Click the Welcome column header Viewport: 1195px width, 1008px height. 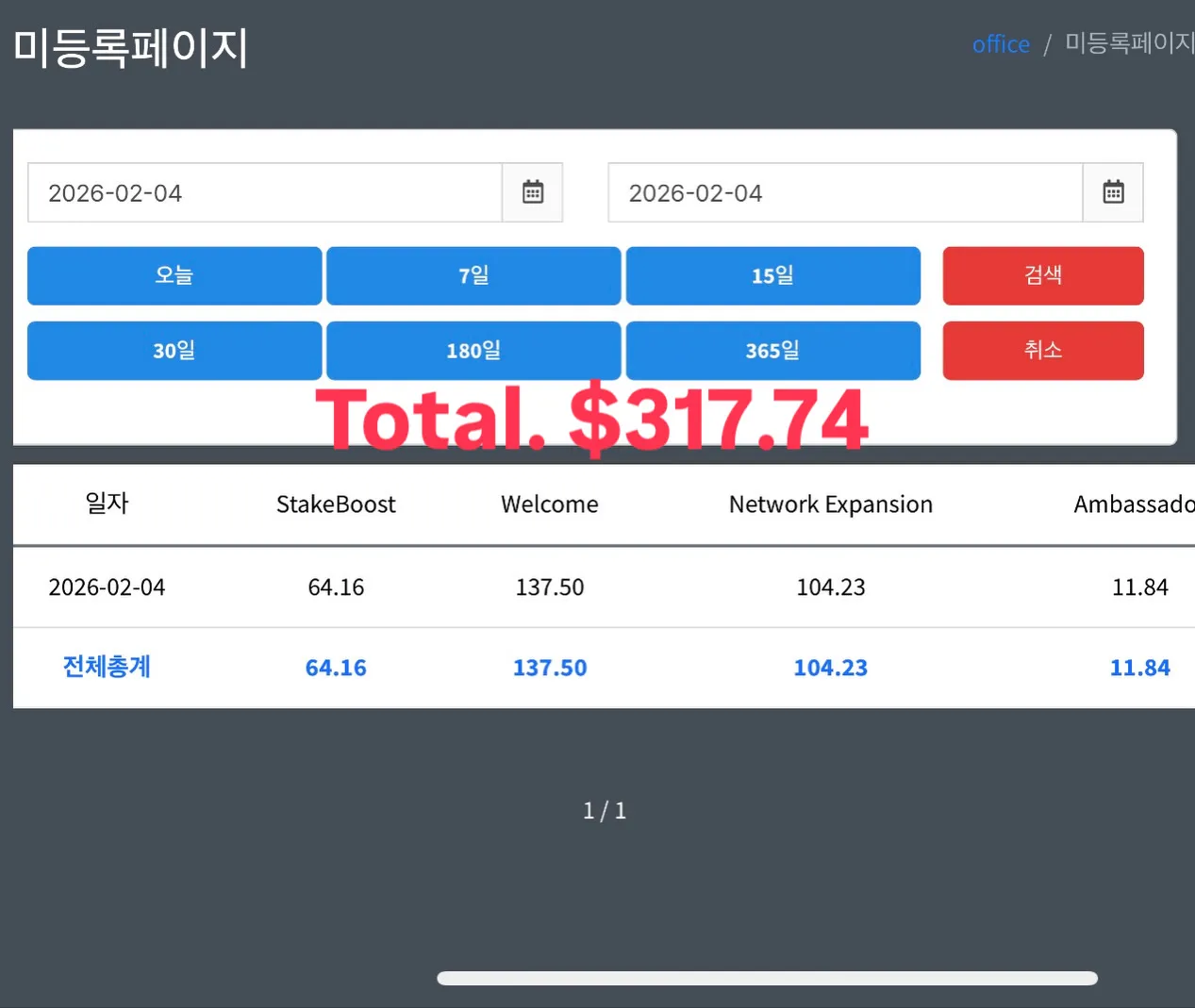tap(550, 504)
